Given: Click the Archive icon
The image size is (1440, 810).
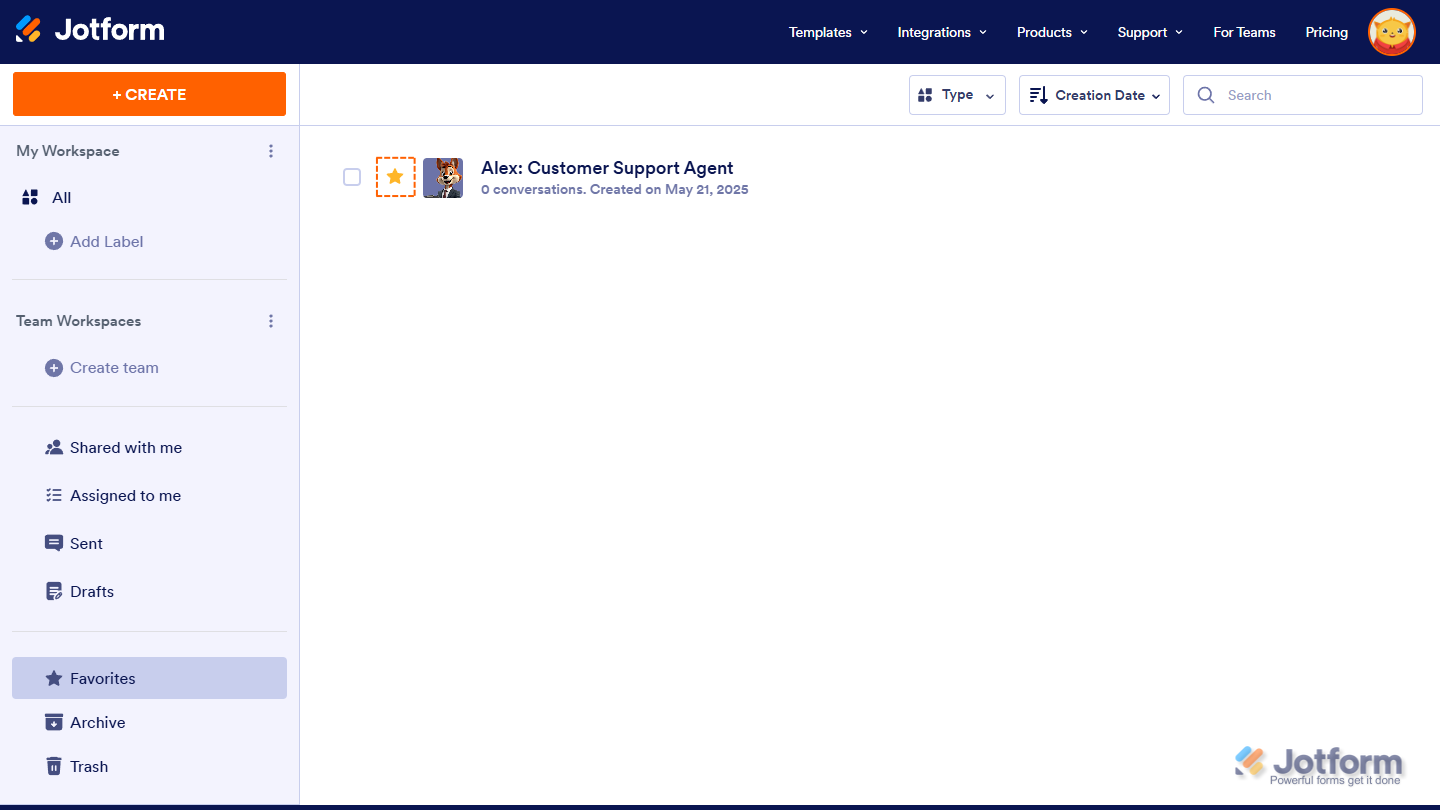Looking at the screenshot, I should [53, 722].
